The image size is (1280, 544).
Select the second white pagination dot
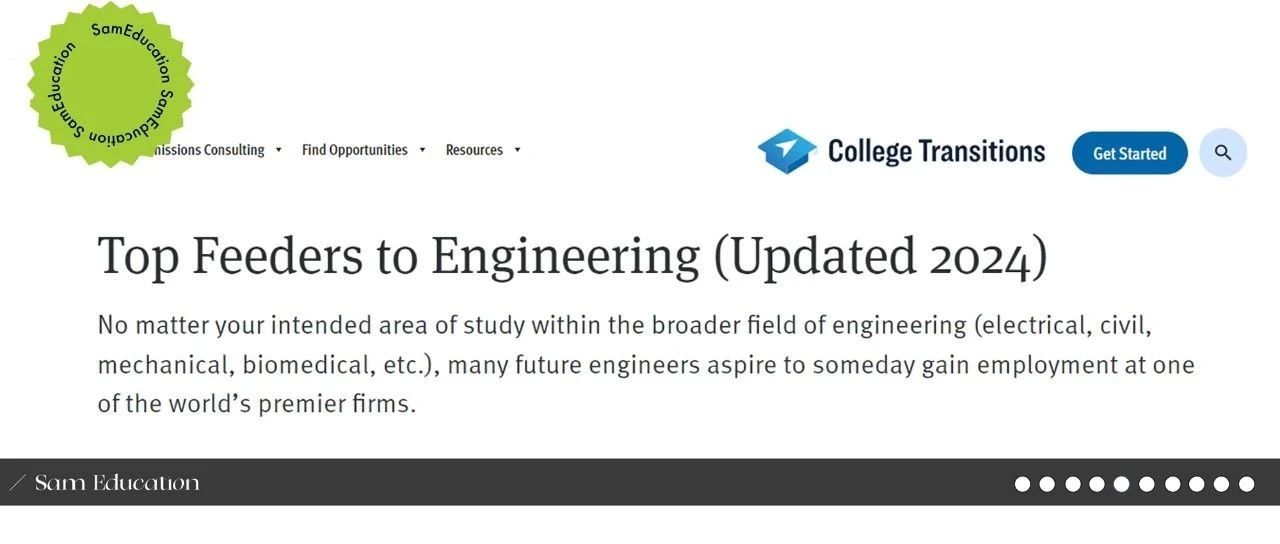(x=1047, y=484)
